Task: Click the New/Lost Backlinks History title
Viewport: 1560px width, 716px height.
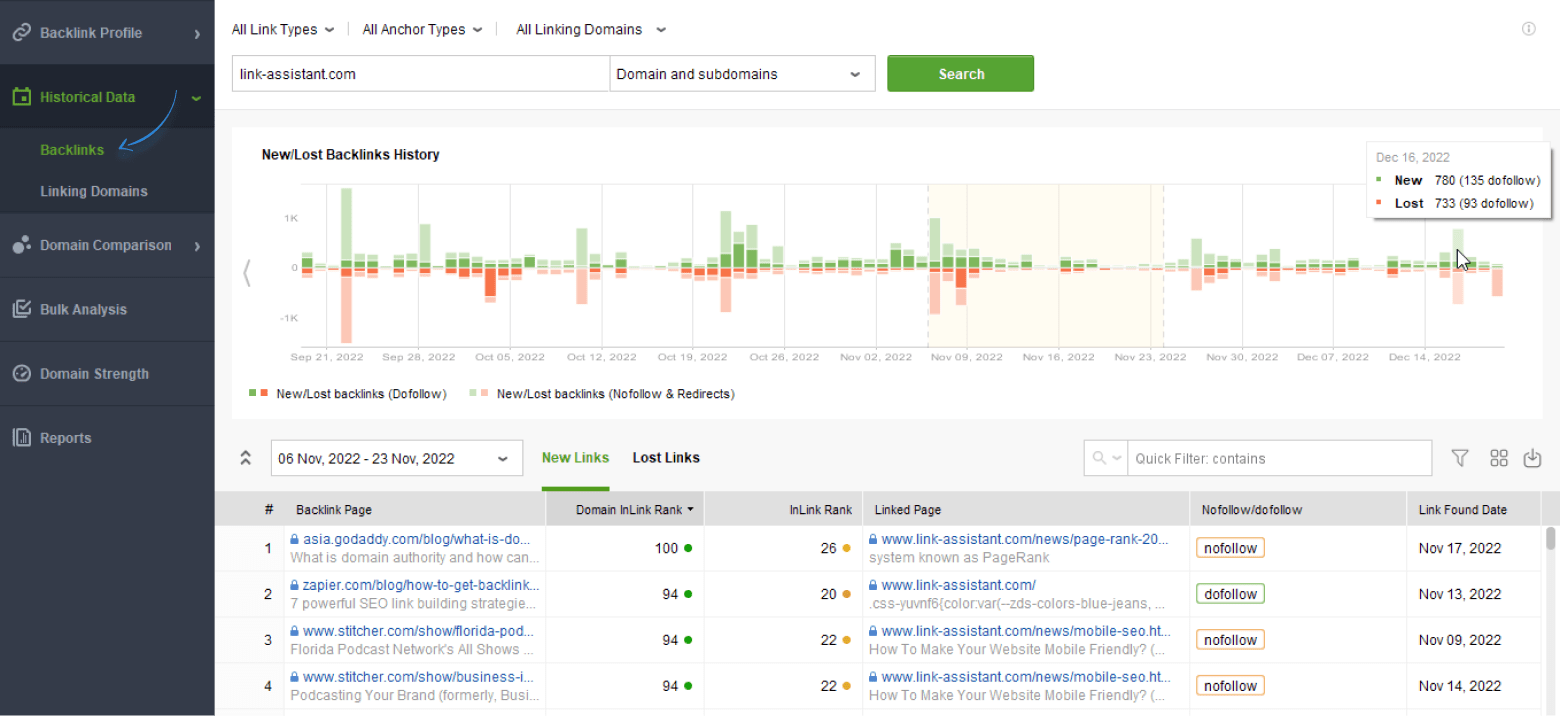Action: coord(350,155)
